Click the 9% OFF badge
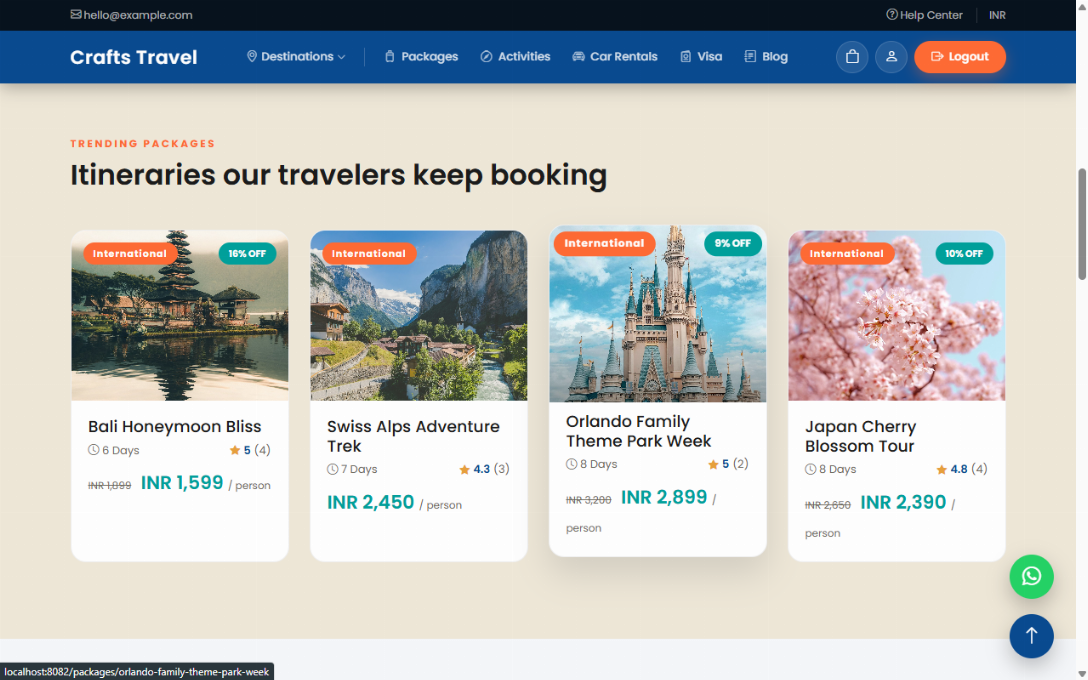Screen dimensions: 1088x680 733,243
